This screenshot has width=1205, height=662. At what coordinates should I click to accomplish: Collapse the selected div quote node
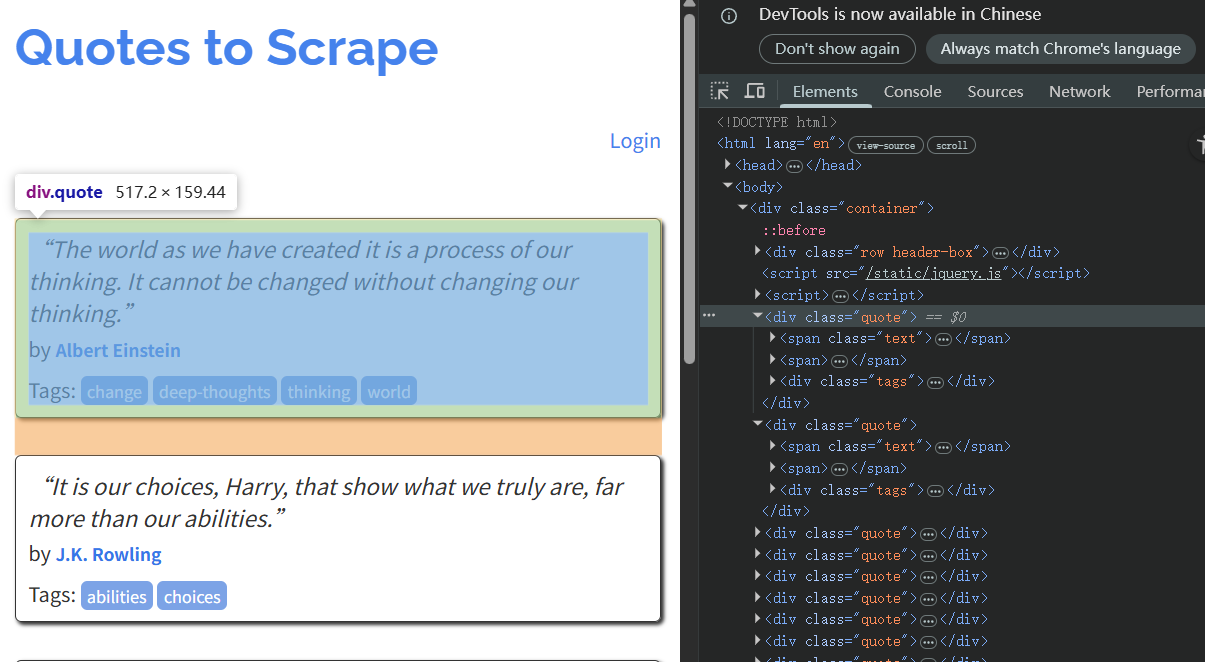click(x=758, y=316)
